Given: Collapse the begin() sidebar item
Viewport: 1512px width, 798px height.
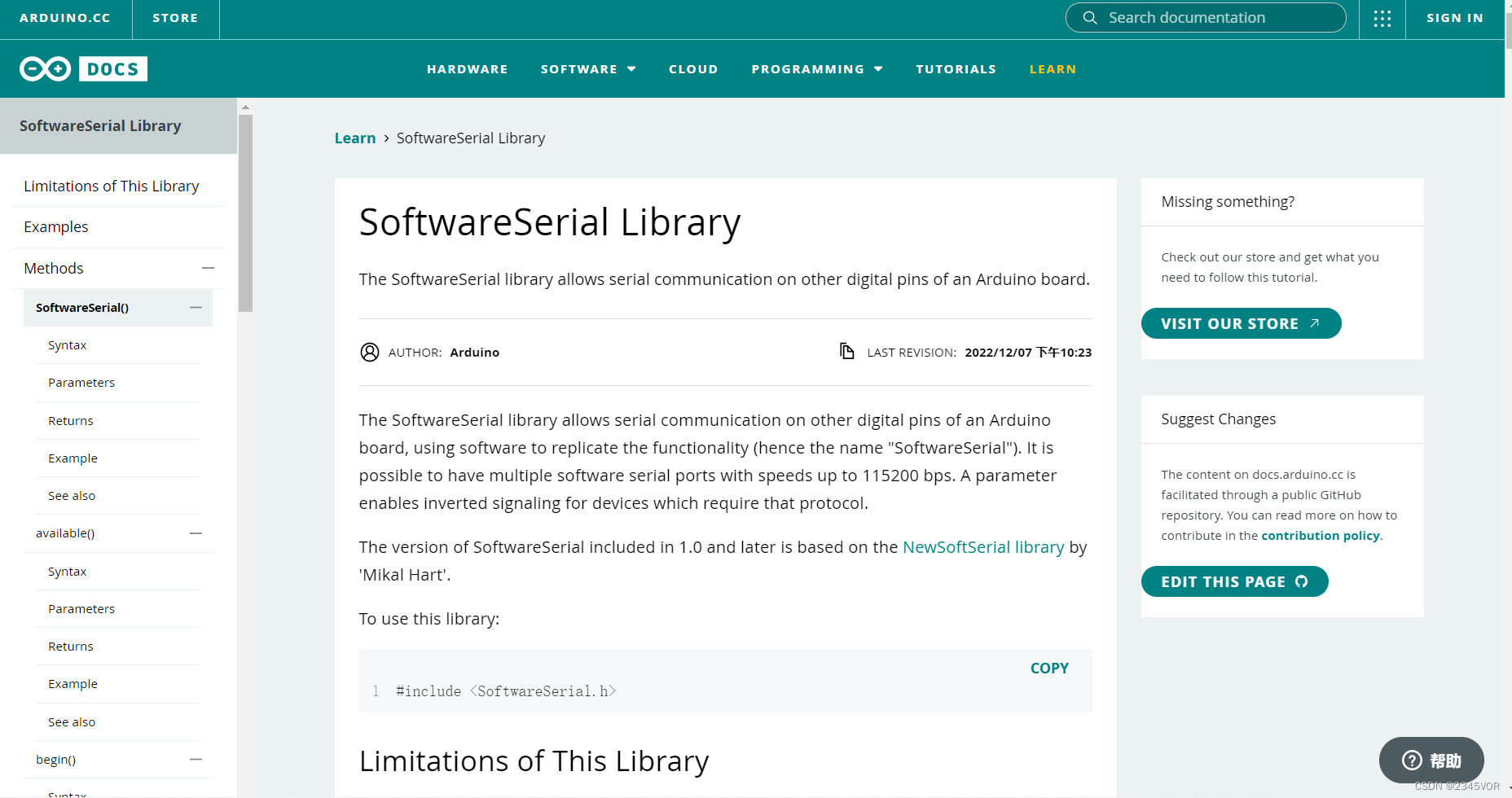Looking at the screenshot, I should (196, 759).
